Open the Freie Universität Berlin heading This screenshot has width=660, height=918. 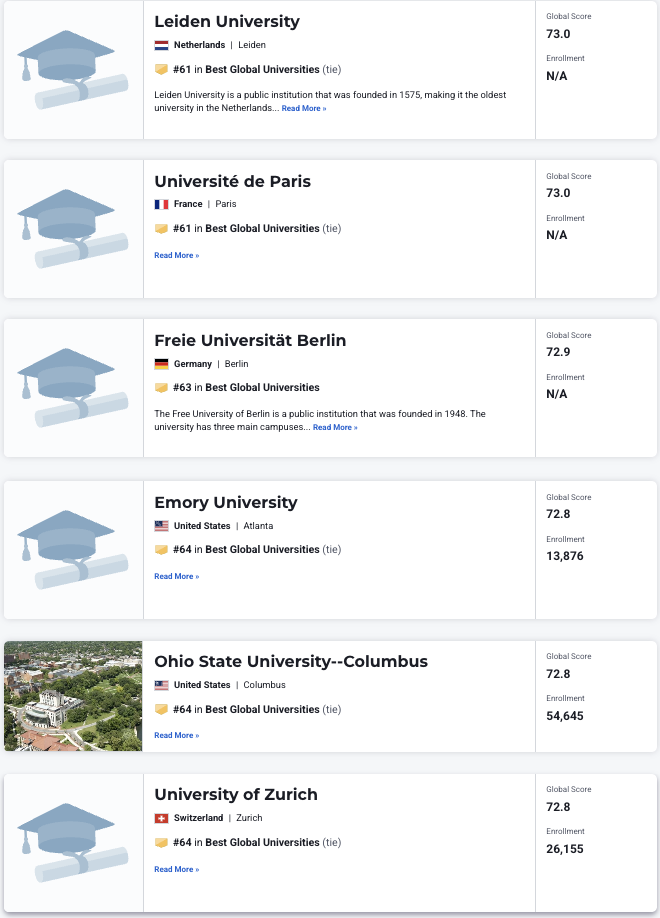tap(250, 340)
